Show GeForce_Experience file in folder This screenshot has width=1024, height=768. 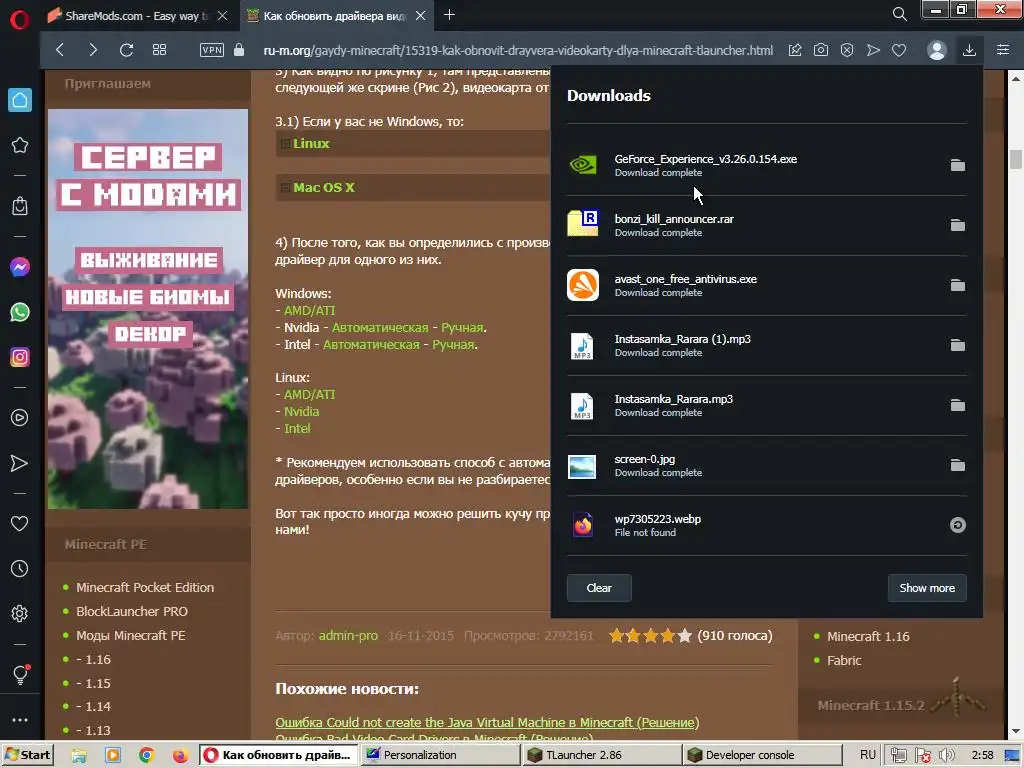957,165
